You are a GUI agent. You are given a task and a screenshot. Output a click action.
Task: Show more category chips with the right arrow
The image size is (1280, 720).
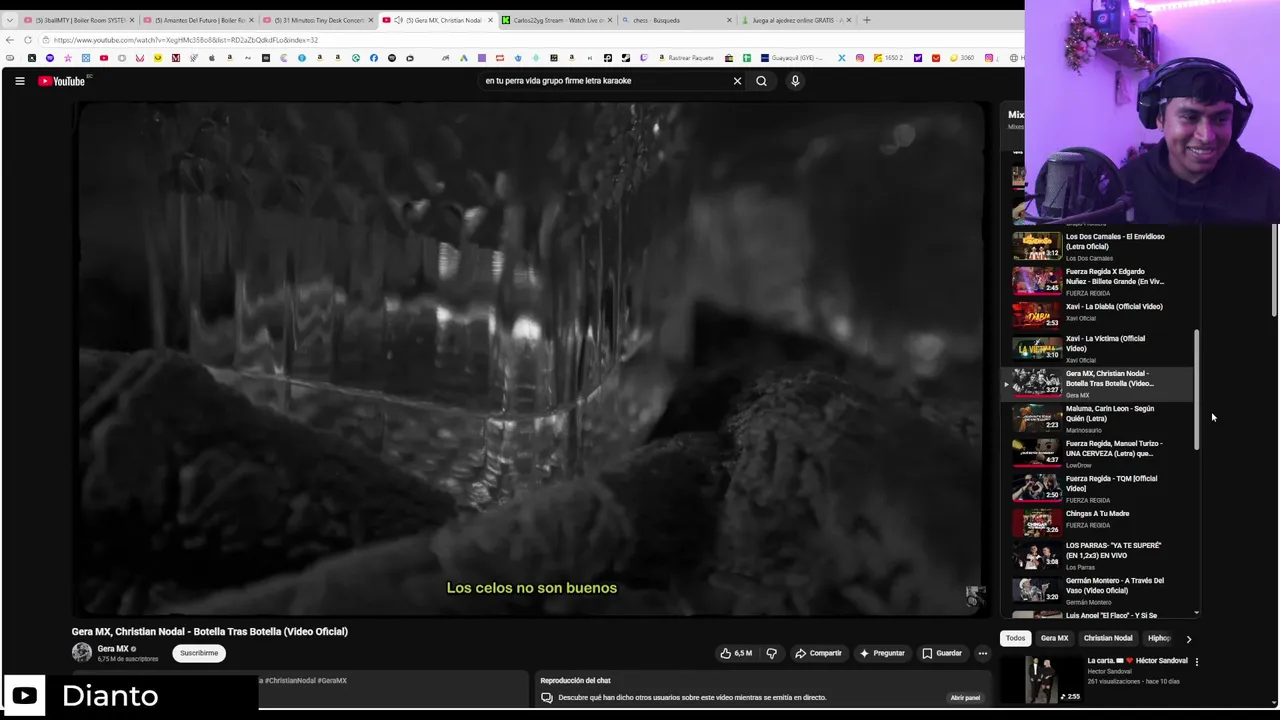(x=1188, y=638)
